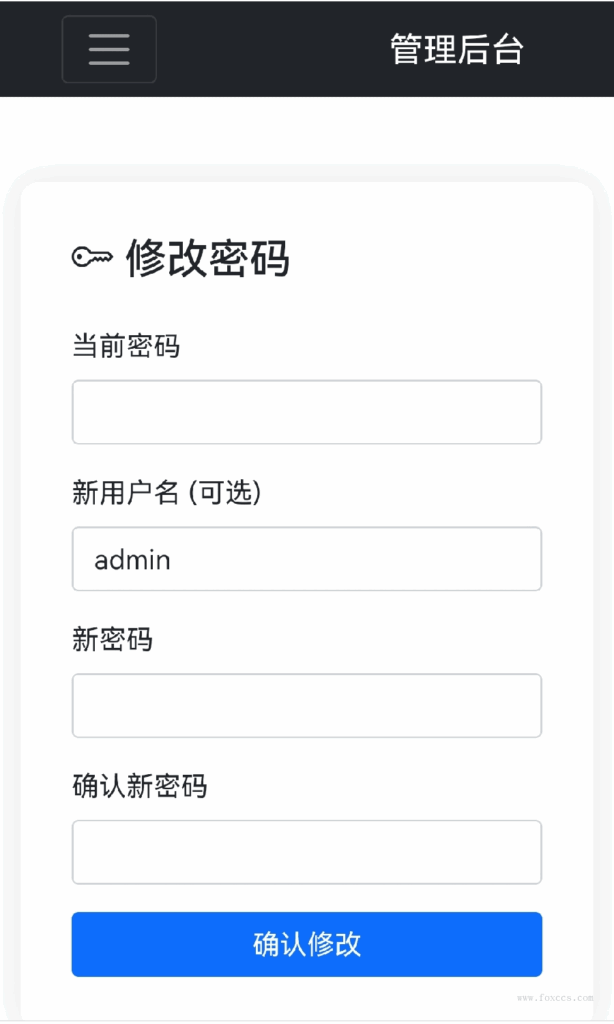Click the 修改密码 page heading
Image resolution: width=614 pixels, height=1024 pixels.
click(207, 258)
